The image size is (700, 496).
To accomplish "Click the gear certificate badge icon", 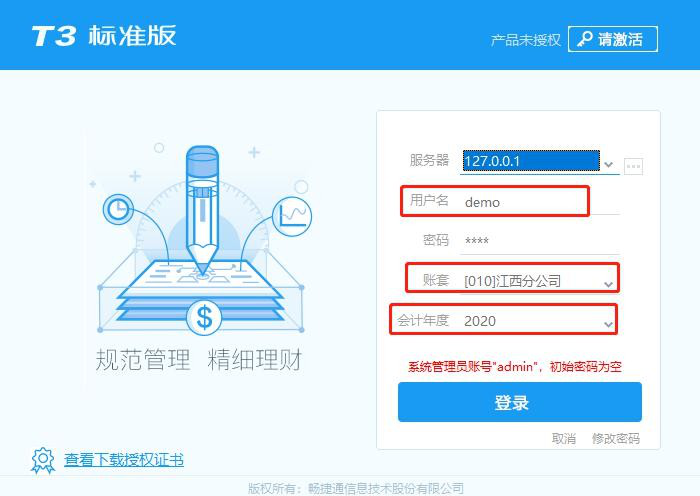I will point(43,460).
